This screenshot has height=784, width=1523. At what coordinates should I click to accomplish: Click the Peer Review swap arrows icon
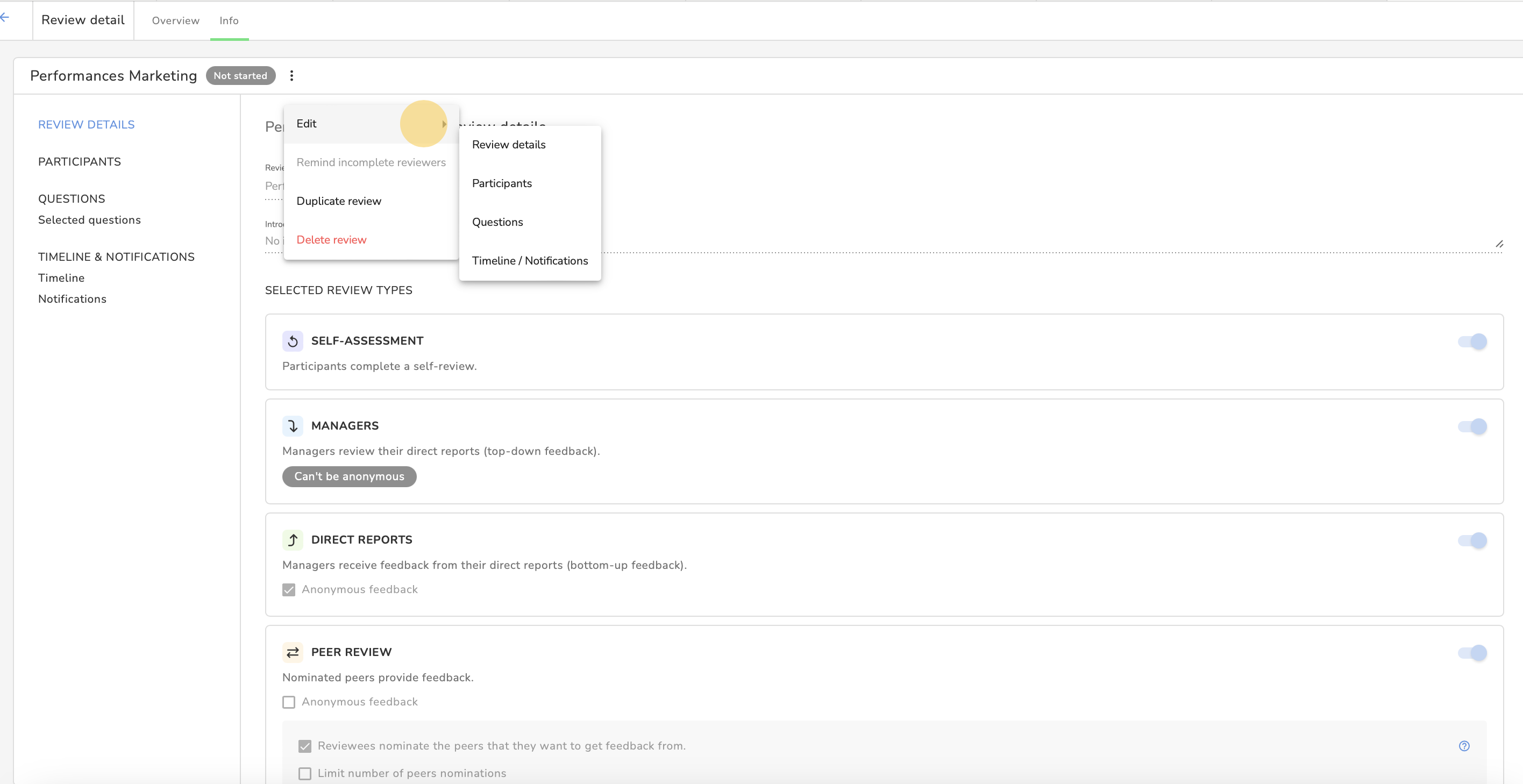pos(293,652)
